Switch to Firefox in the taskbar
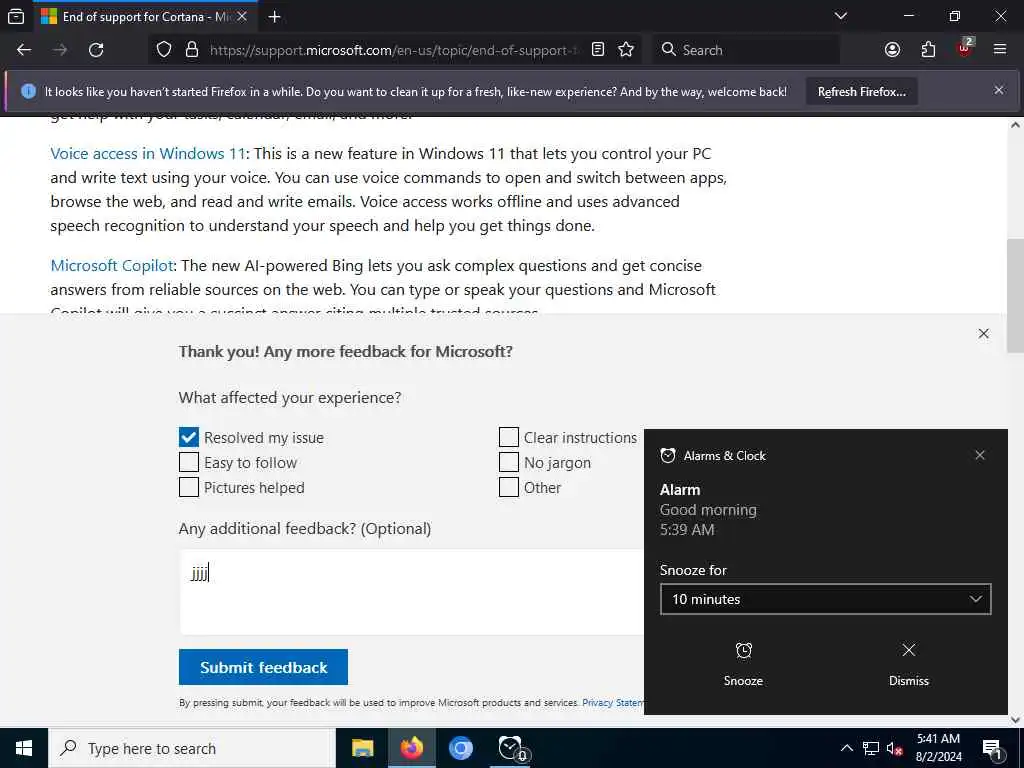Viewport: 1024px width, 768px height. [x=411, y=748]
